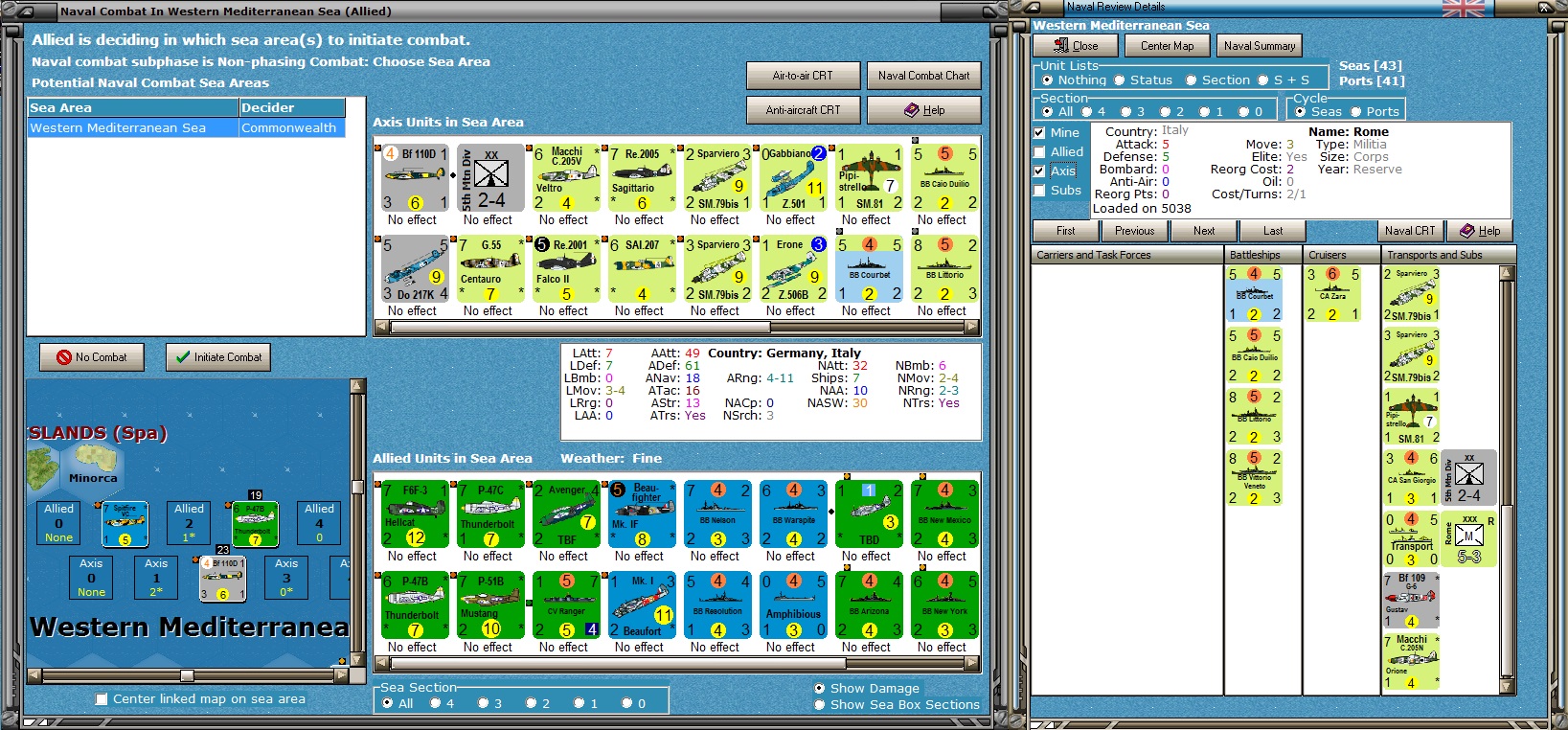Viewport: 1568px width, 730px height.
Task: Select the F6F-3 Hellcat counter
Action: (416, 514)
